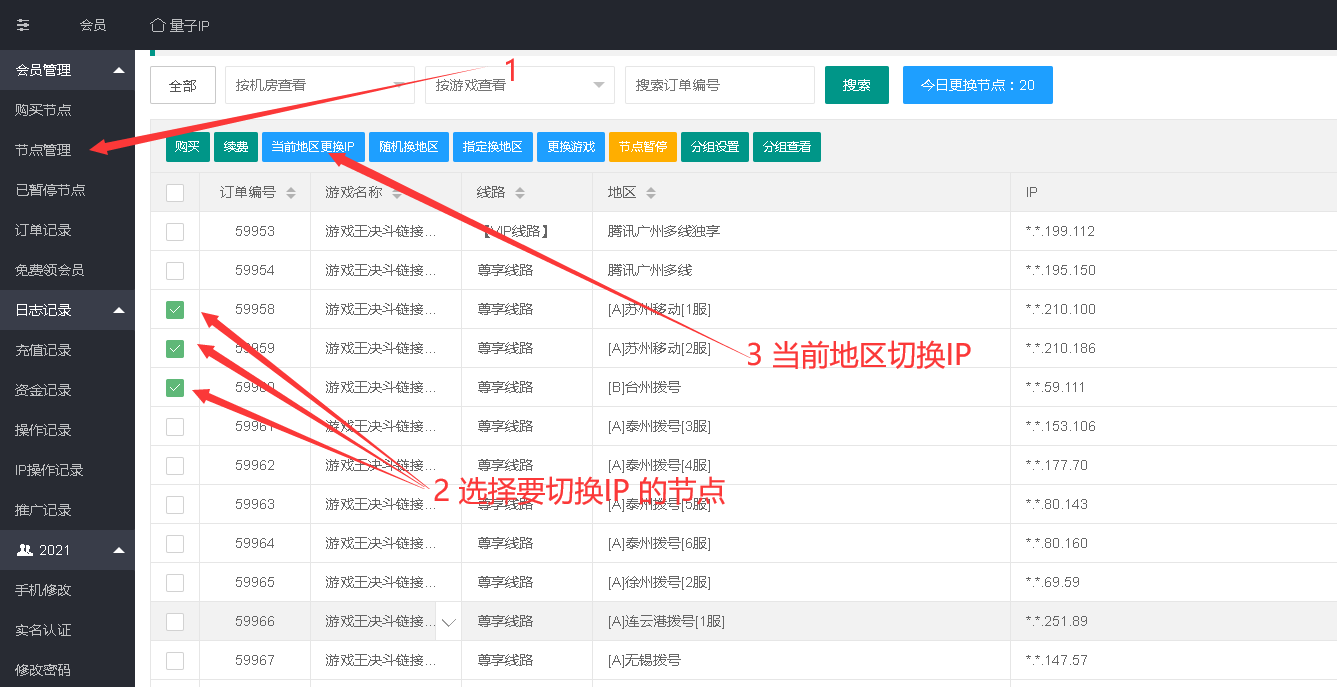Collapse the 会员管理 section arrow
Screen dimensions: 1337x687
click(119, 70)
